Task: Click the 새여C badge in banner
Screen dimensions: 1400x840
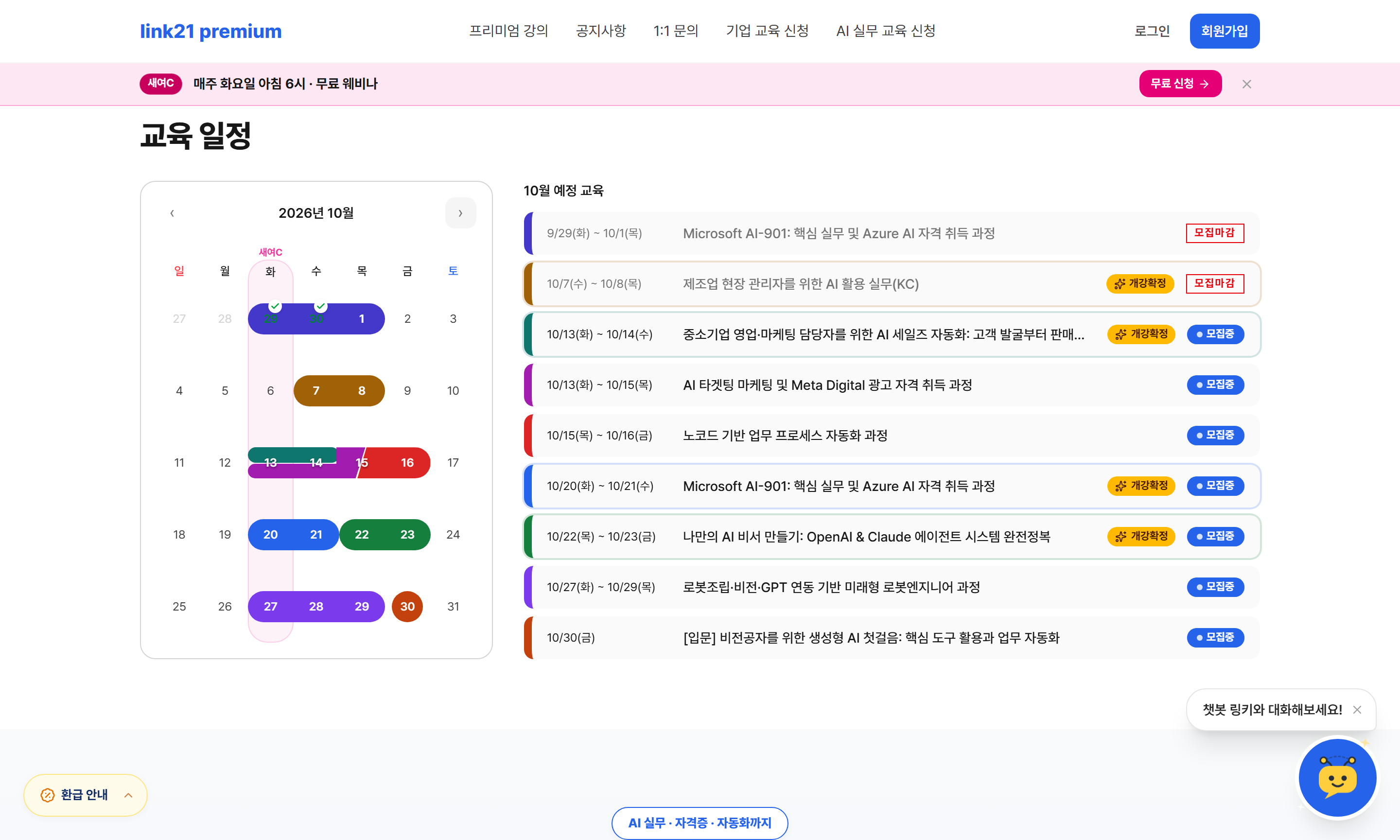Action: (161, 83)
